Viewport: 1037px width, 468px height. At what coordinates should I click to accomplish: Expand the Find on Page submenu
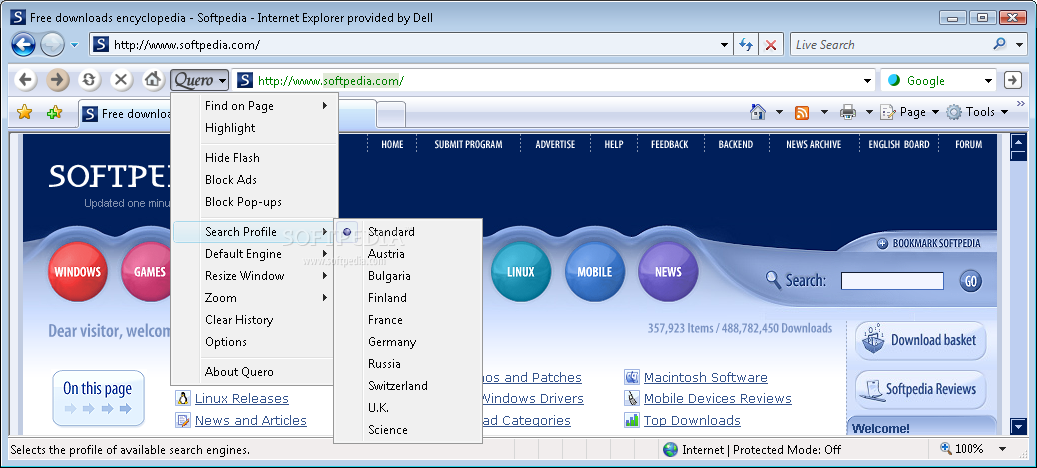[255, 106]
